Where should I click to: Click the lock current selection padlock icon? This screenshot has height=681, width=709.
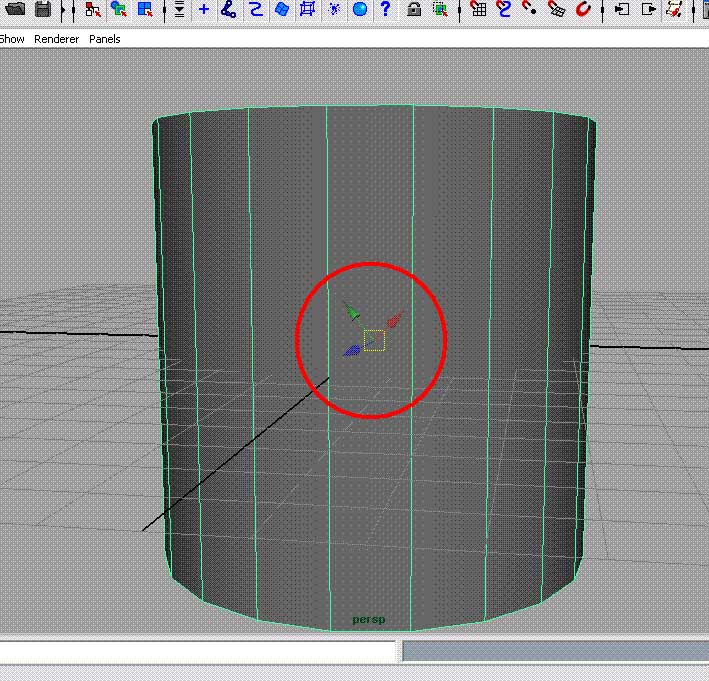[414, 10]
